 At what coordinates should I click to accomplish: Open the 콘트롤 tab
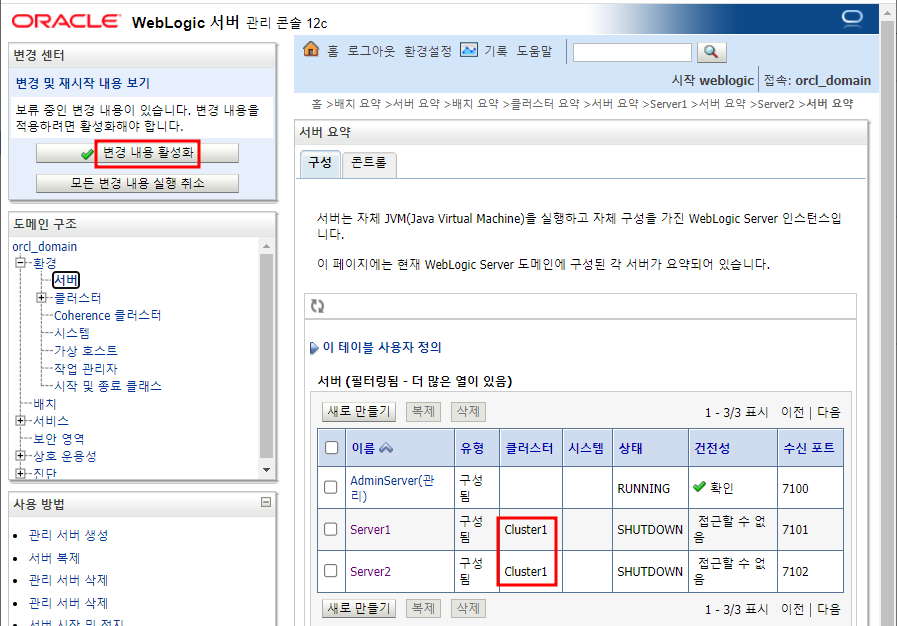369,164
